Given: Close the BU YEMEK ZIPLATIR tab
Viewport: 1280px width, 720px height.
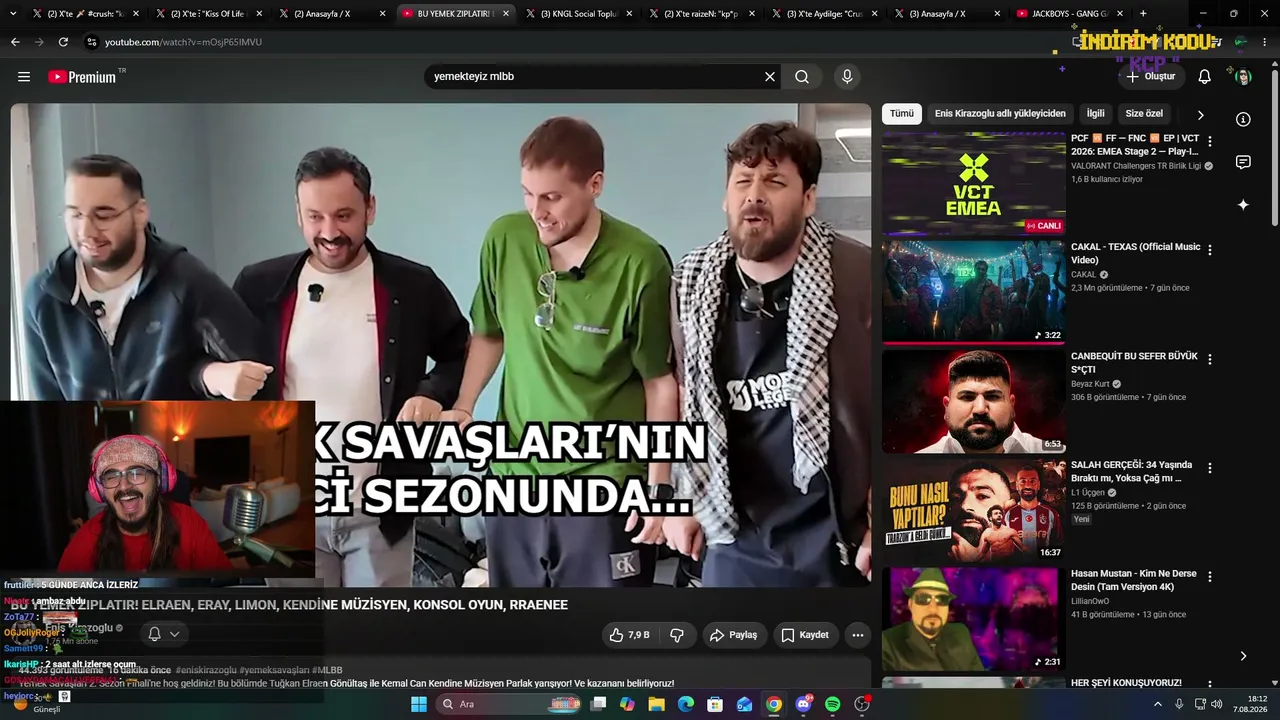Looking at the screenshot, I should pos(506,14).
